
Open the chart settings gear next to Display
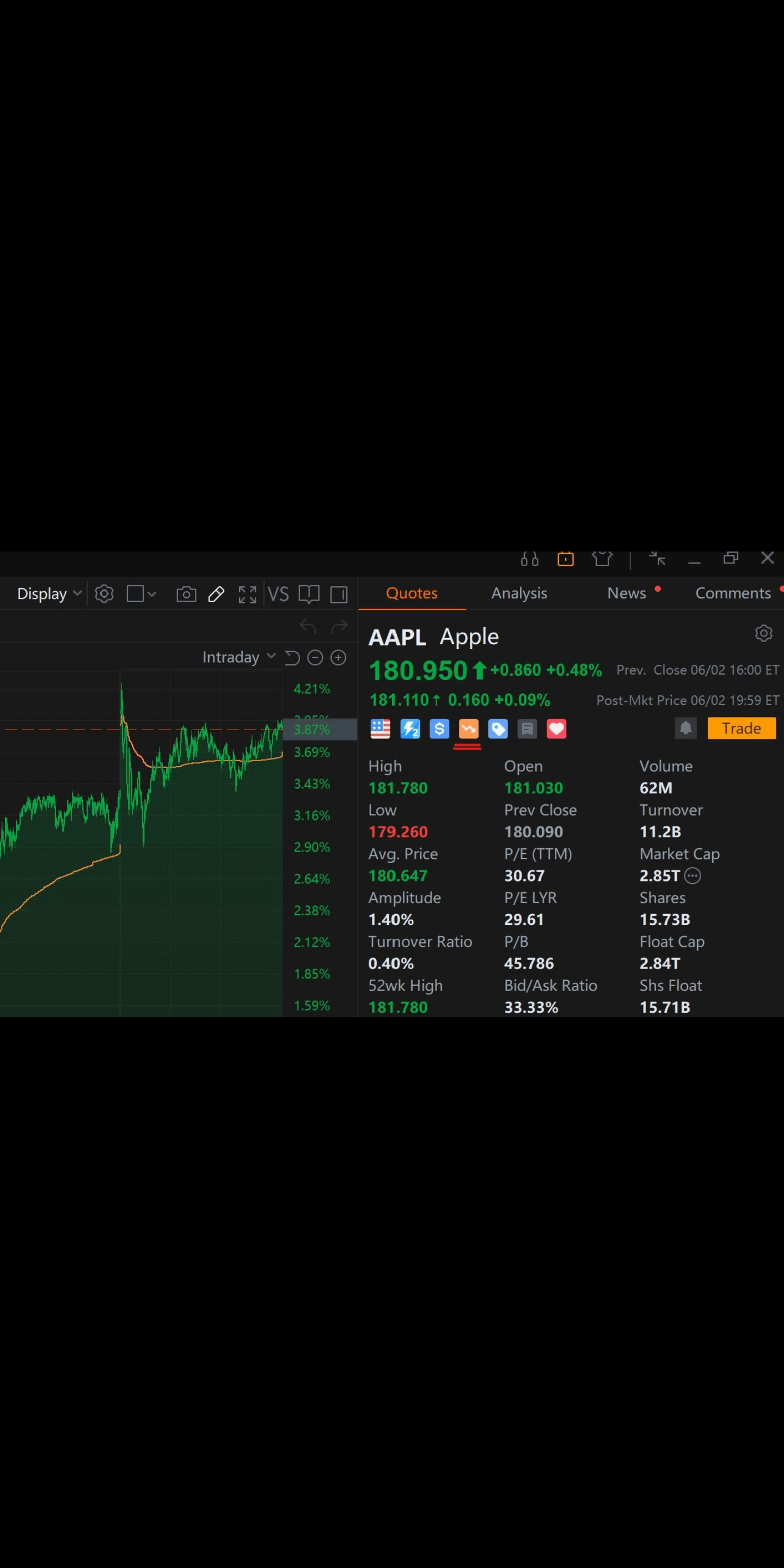tap(104, 593)
